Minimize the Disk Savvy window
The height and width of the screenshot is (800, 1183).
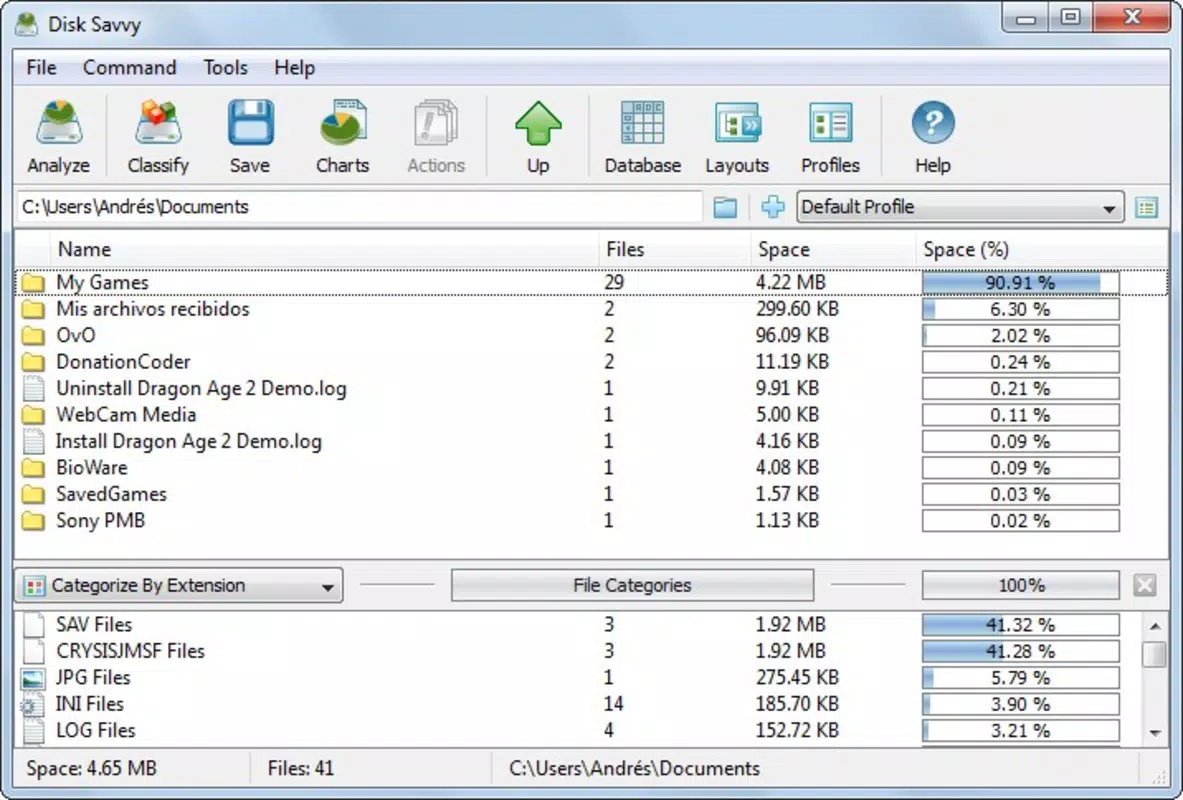1026,17
